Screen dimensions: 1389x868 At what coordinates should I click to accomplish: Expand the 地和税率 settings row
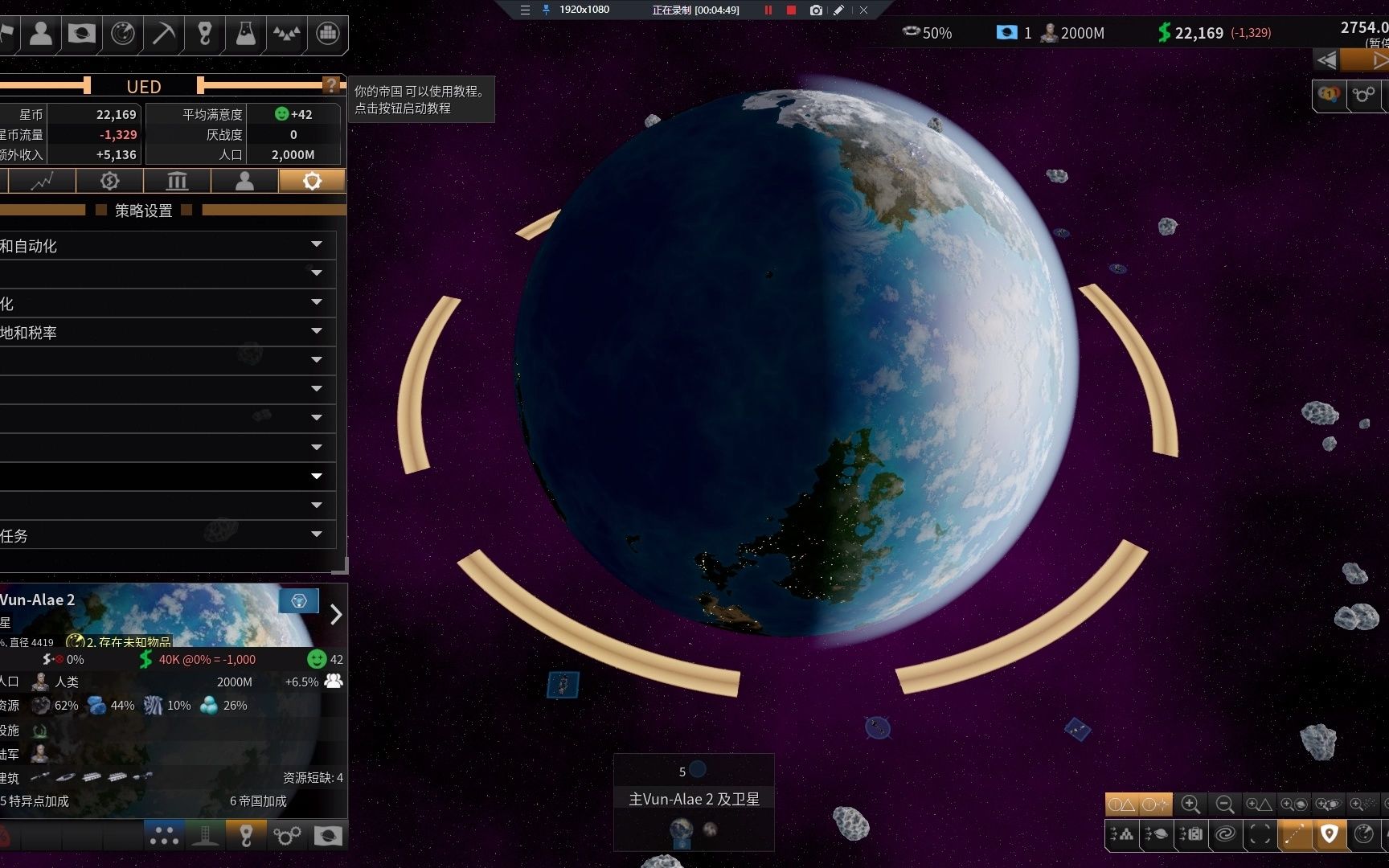pyautogui.click(x=166, y=332)
